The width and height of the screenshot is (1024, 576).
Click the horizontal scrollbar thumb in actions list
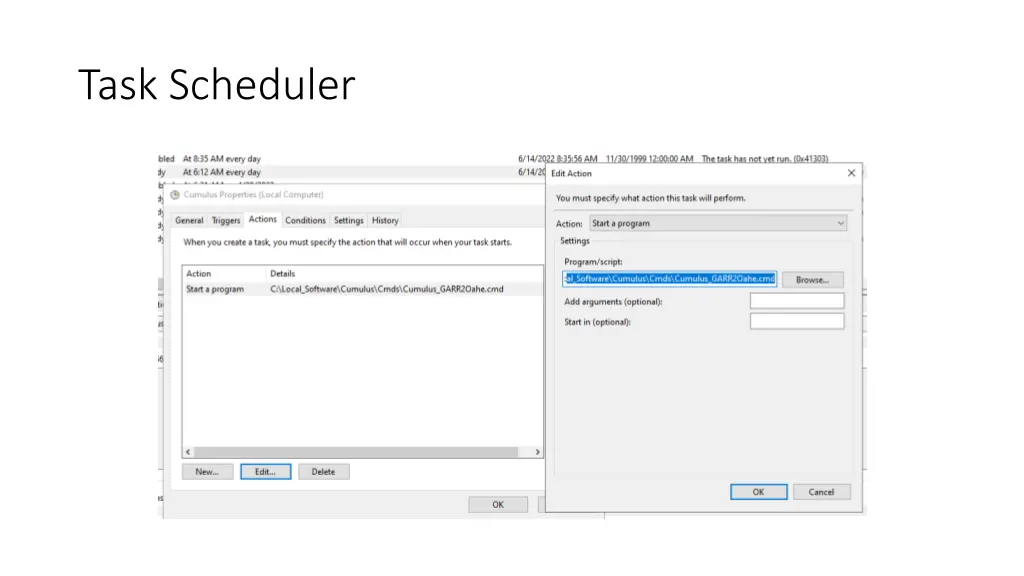coord(356,452)
